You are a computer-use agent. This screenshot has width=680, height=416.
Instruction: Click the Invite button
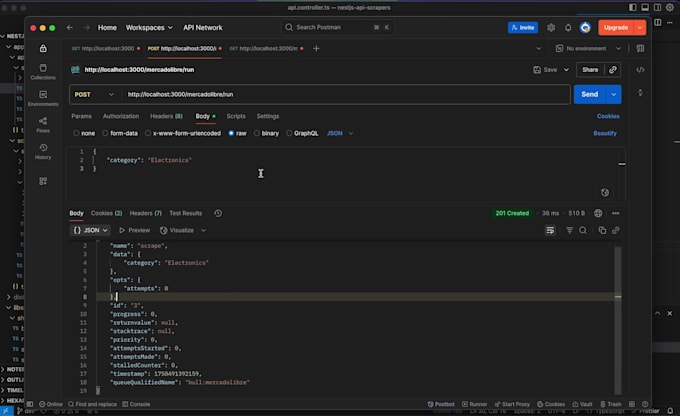523,27
